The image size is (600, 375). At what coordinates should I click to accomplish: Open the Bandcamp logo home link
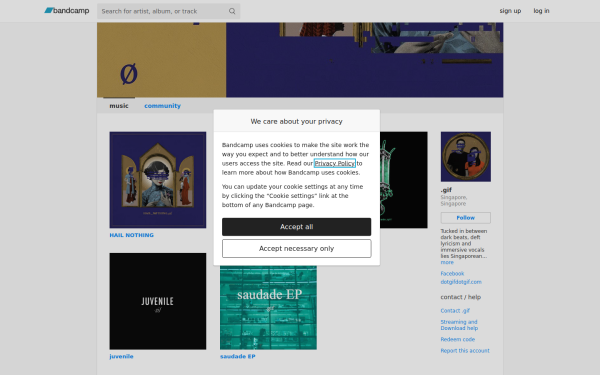coord(67,11)
